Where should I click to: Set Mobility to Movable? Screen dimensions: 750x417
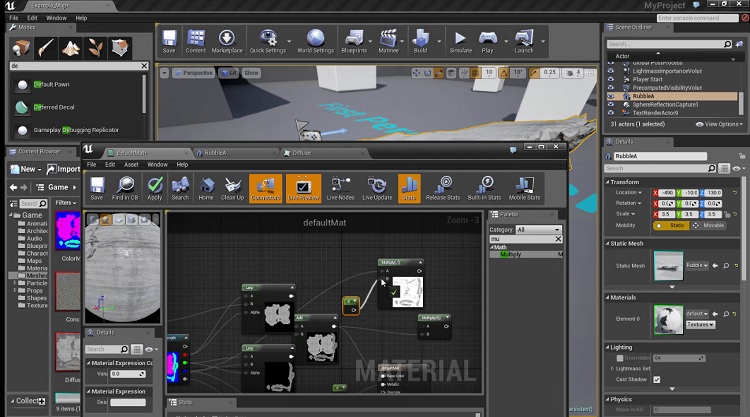707,225
